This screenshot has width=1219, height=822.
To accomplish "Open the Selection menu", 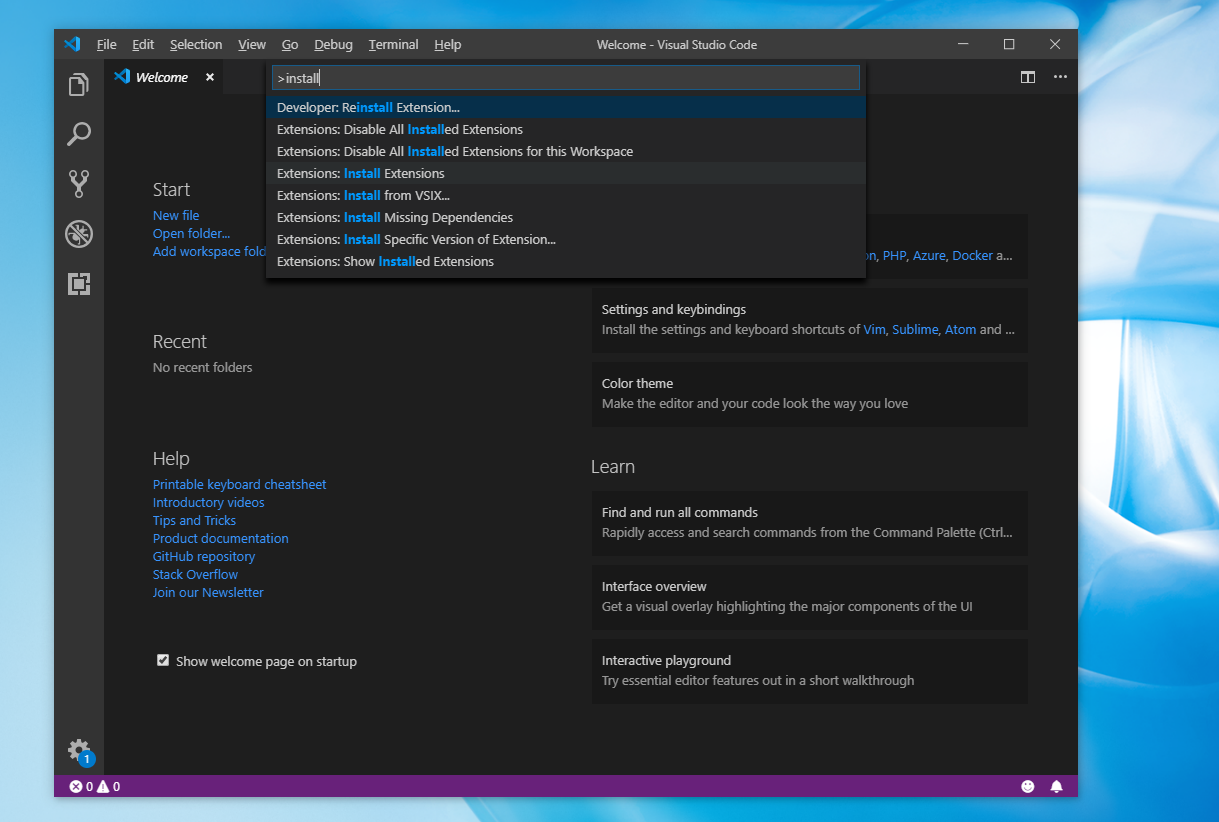I will pyautogui.click(x=196, y=44).
